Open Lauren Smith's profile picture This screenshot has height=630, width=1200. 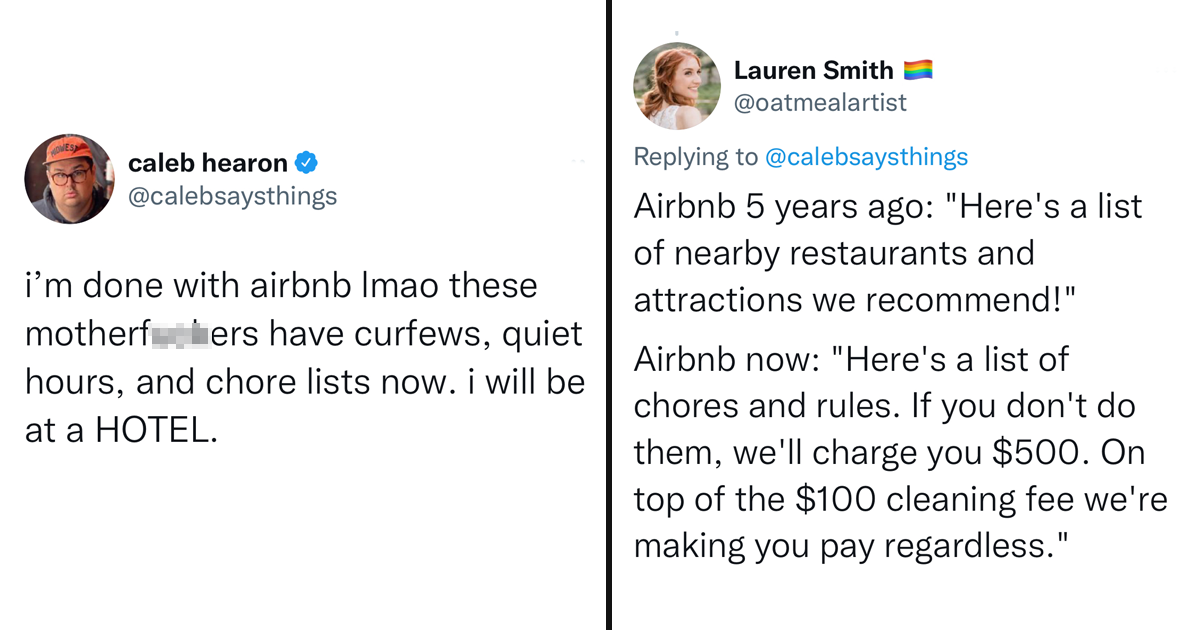click(x=677, y=86)
